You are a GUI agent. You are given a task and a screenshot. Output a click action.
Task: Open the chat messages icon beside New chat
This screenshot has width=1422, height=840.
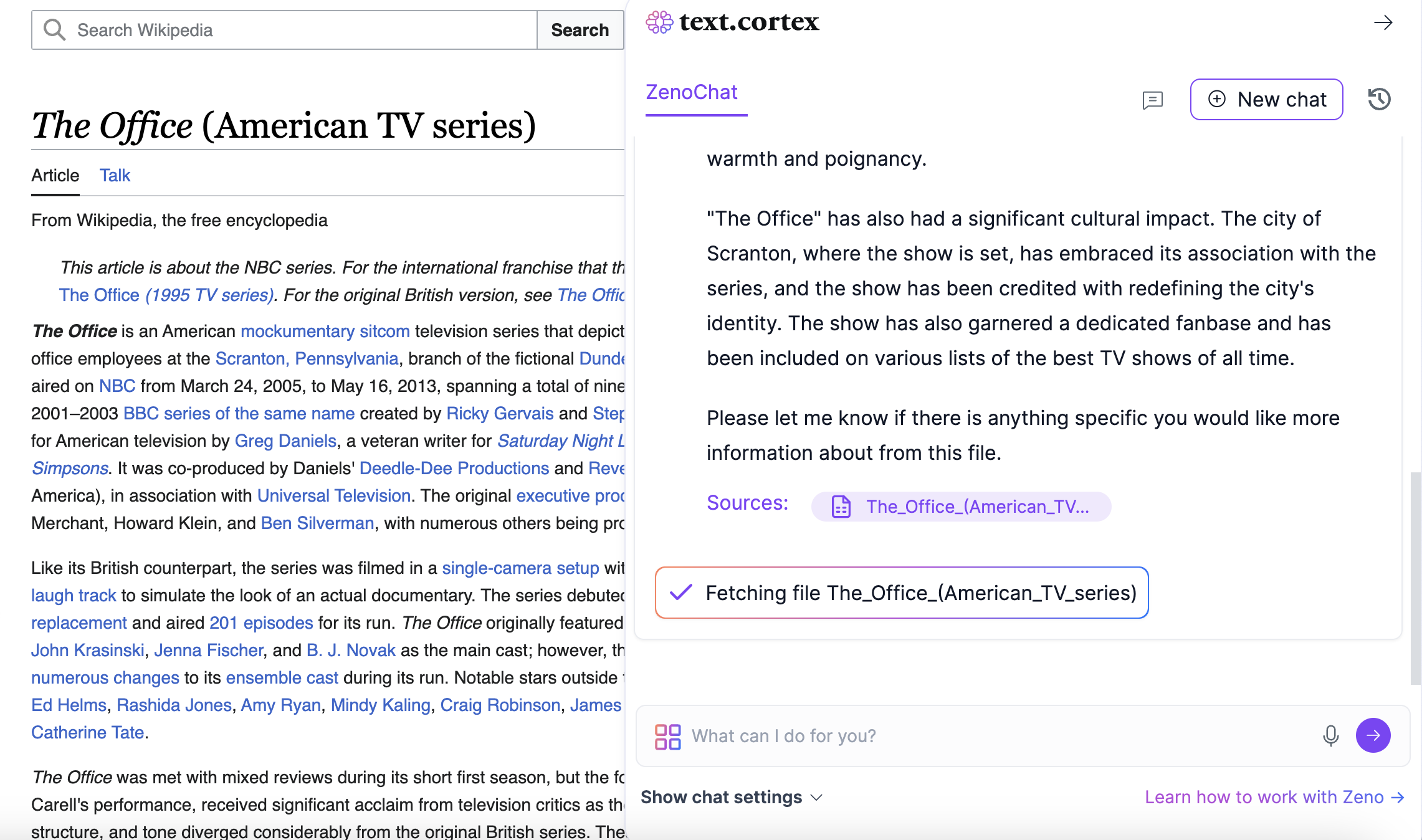[1152, 100]
